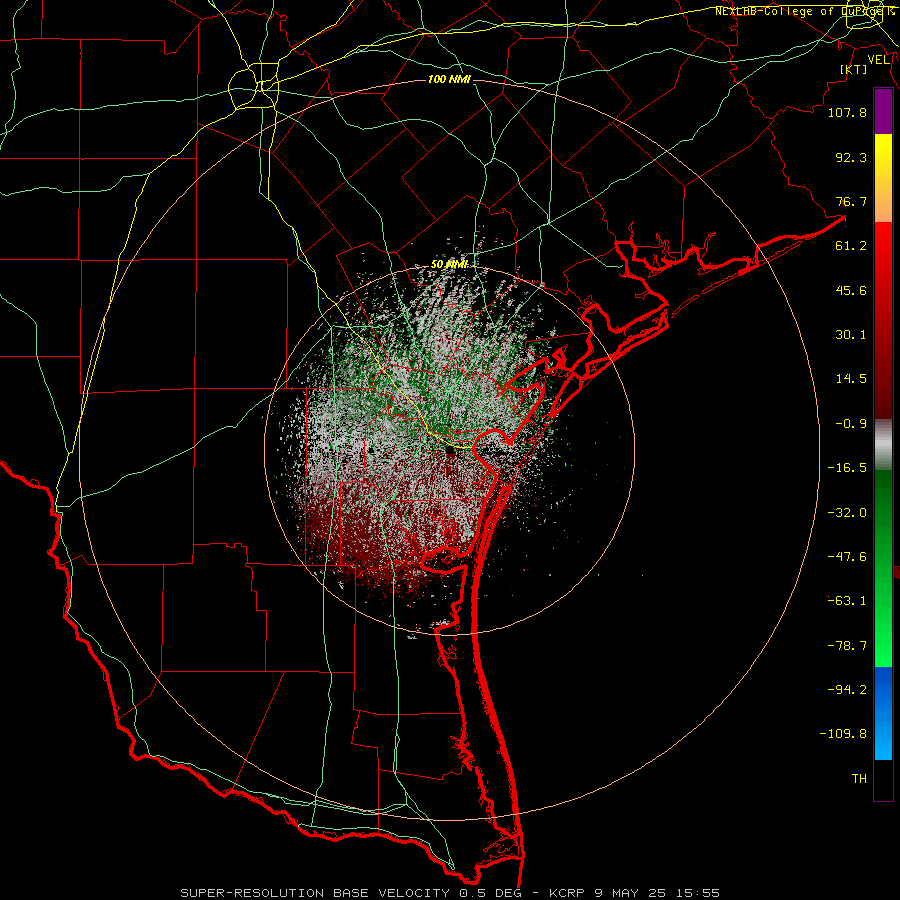The image size is (900, 900).
Task: Click the NEXLAB-College of DuPage watermark text
Action: pyautogui.click(x=805, y=11)
